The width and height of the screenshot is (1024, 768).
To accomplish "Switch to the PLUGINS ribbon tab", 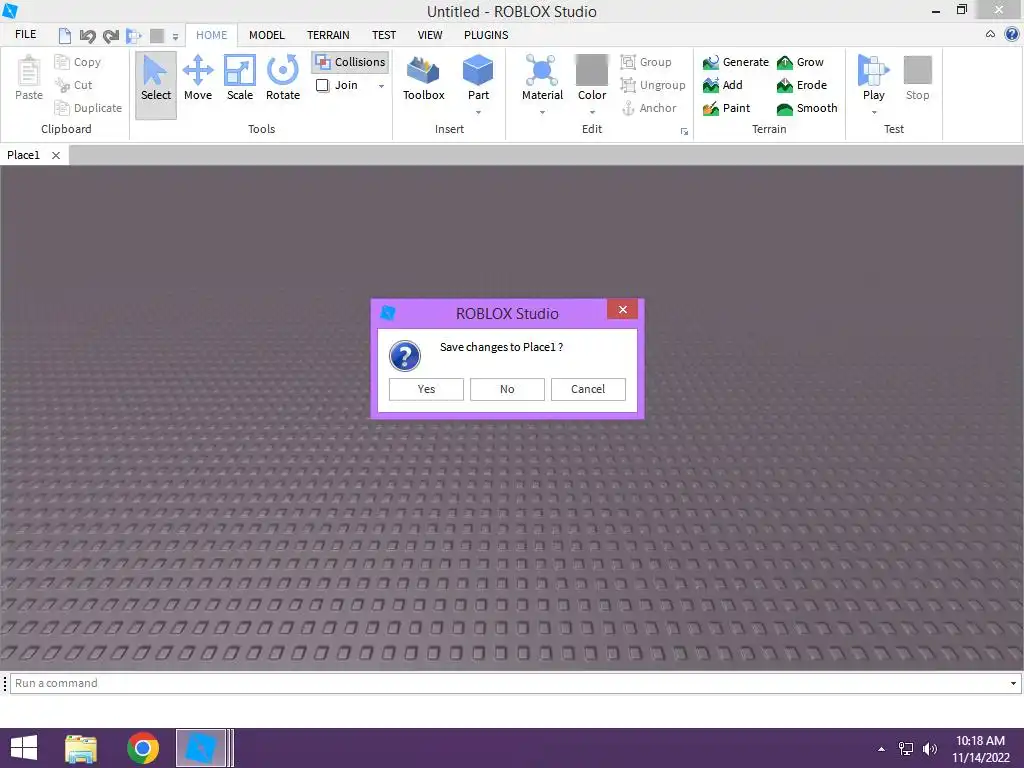I will click(x=486, y=35).
